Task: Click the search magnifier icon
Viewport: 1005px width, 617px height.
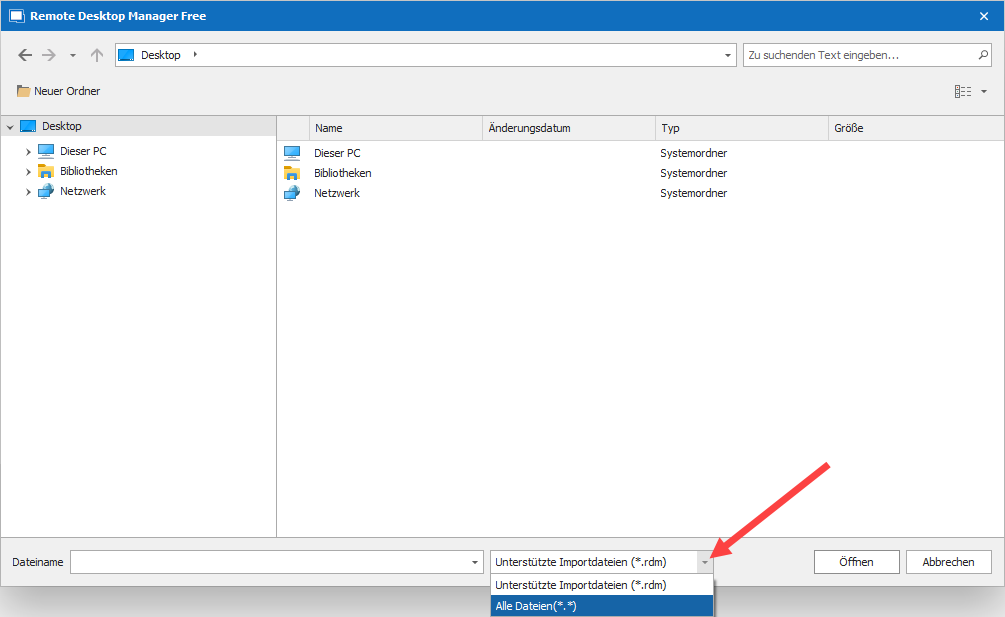Action: 983,55
